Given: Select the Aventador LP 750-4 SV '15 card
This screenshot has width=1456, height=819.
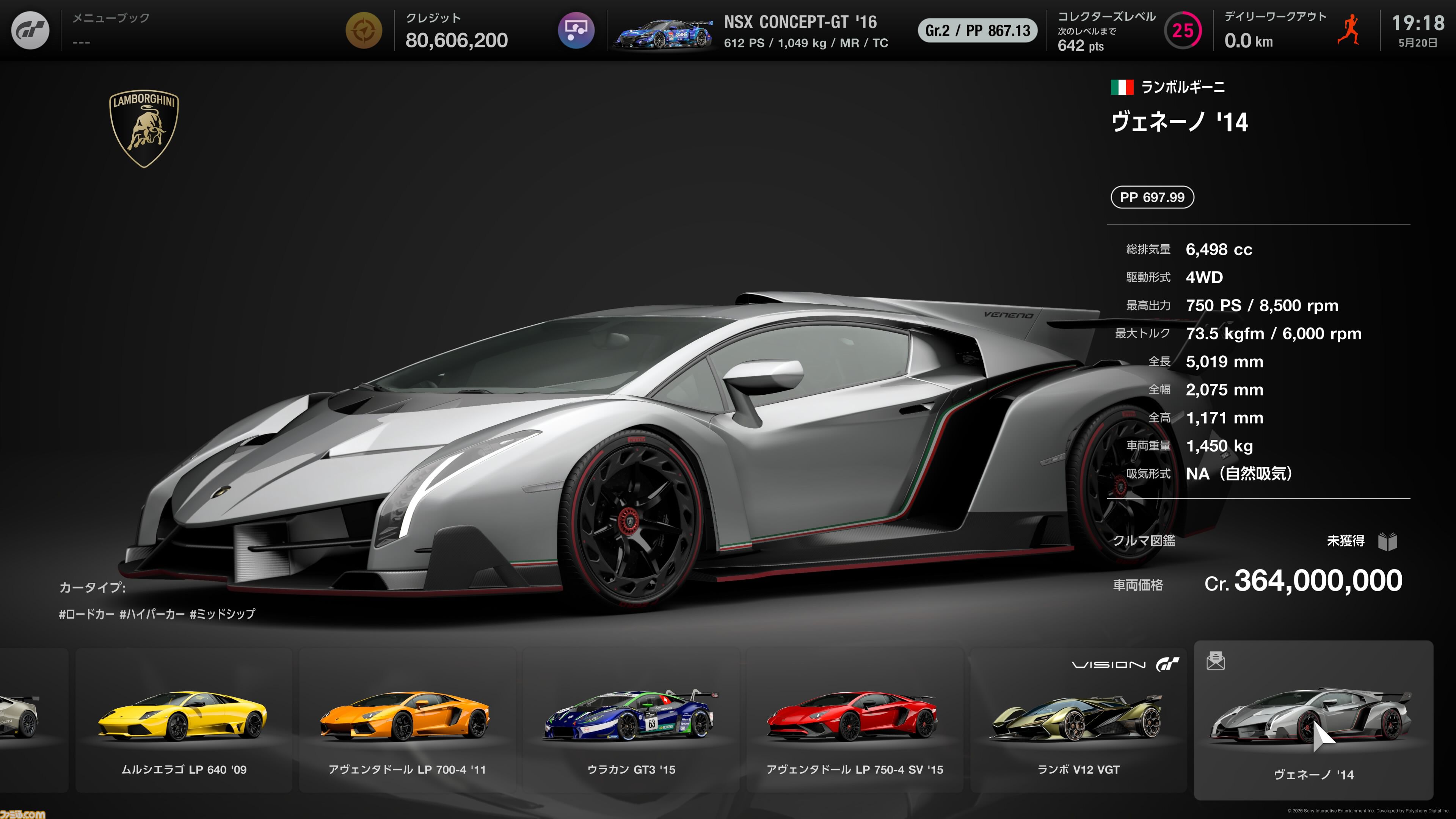Looking at the screenshot, I should point(855,720).
